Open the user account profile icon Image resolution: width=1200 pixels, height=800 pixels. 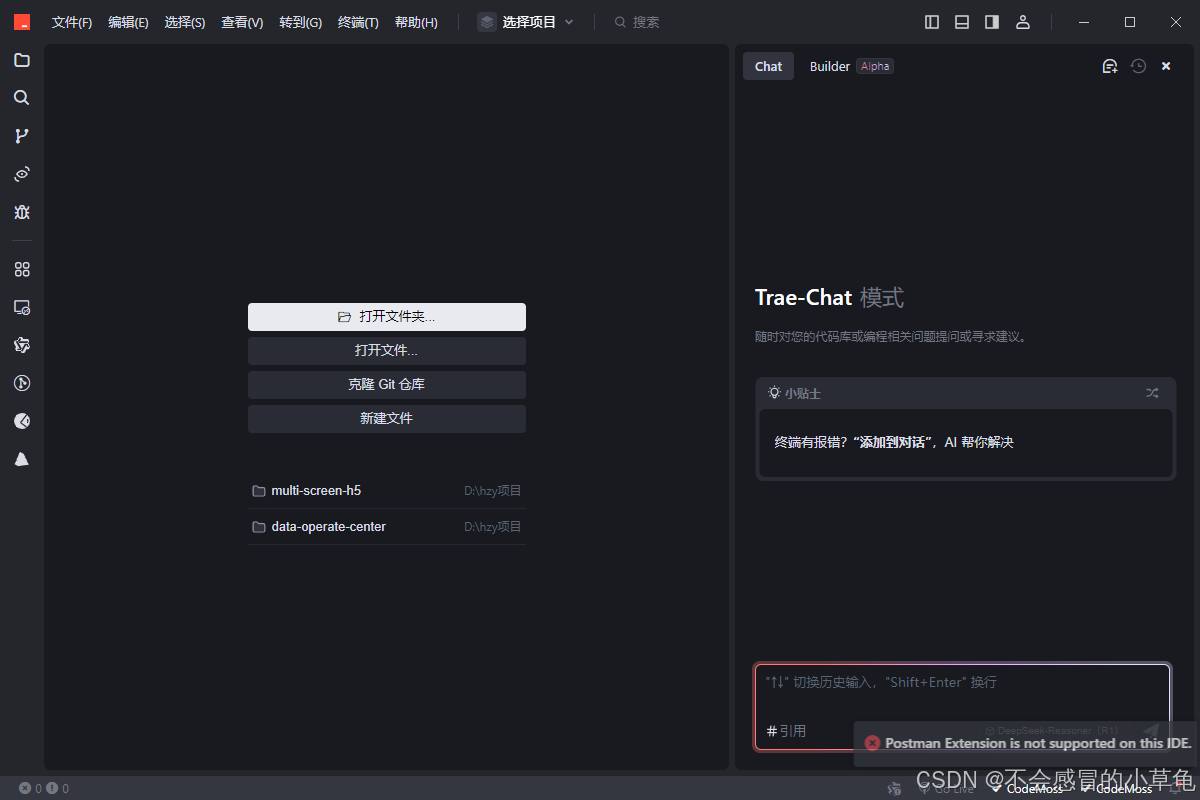click(x=1022, y=22)
